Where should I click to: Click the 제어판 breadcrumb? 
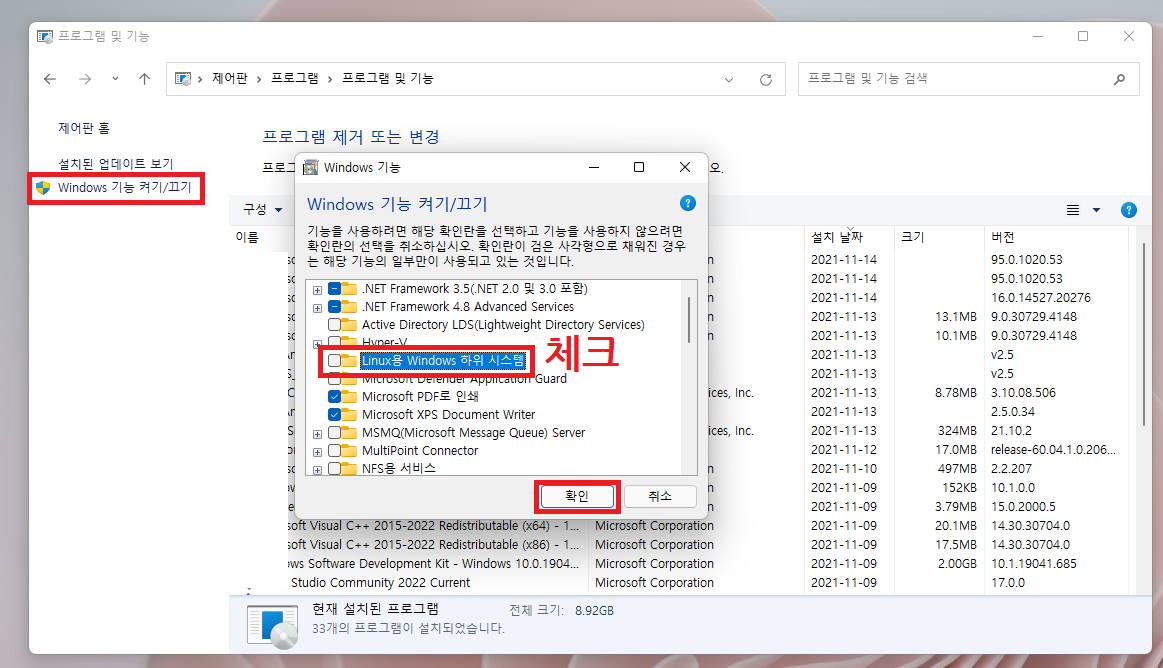(230, 78)
